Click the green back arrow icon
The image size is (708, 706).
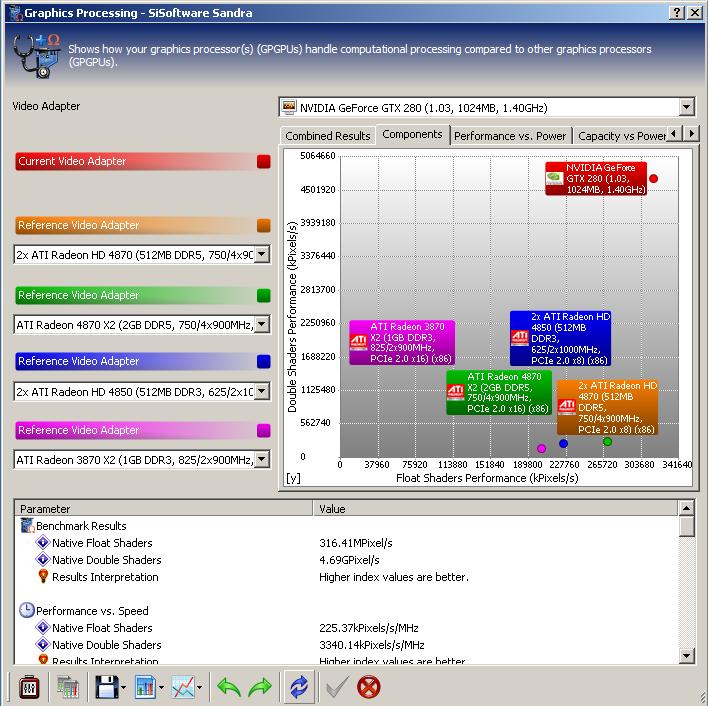click(229, 687)
